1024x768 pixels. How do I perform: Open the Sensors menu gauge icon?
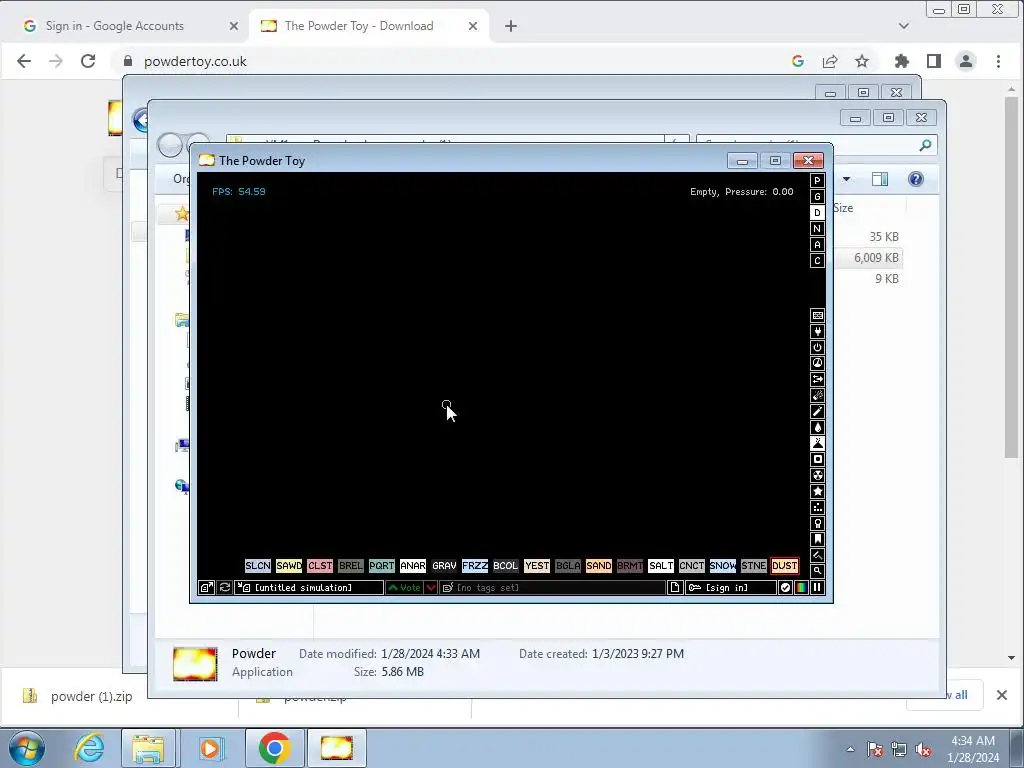(817, 363)
